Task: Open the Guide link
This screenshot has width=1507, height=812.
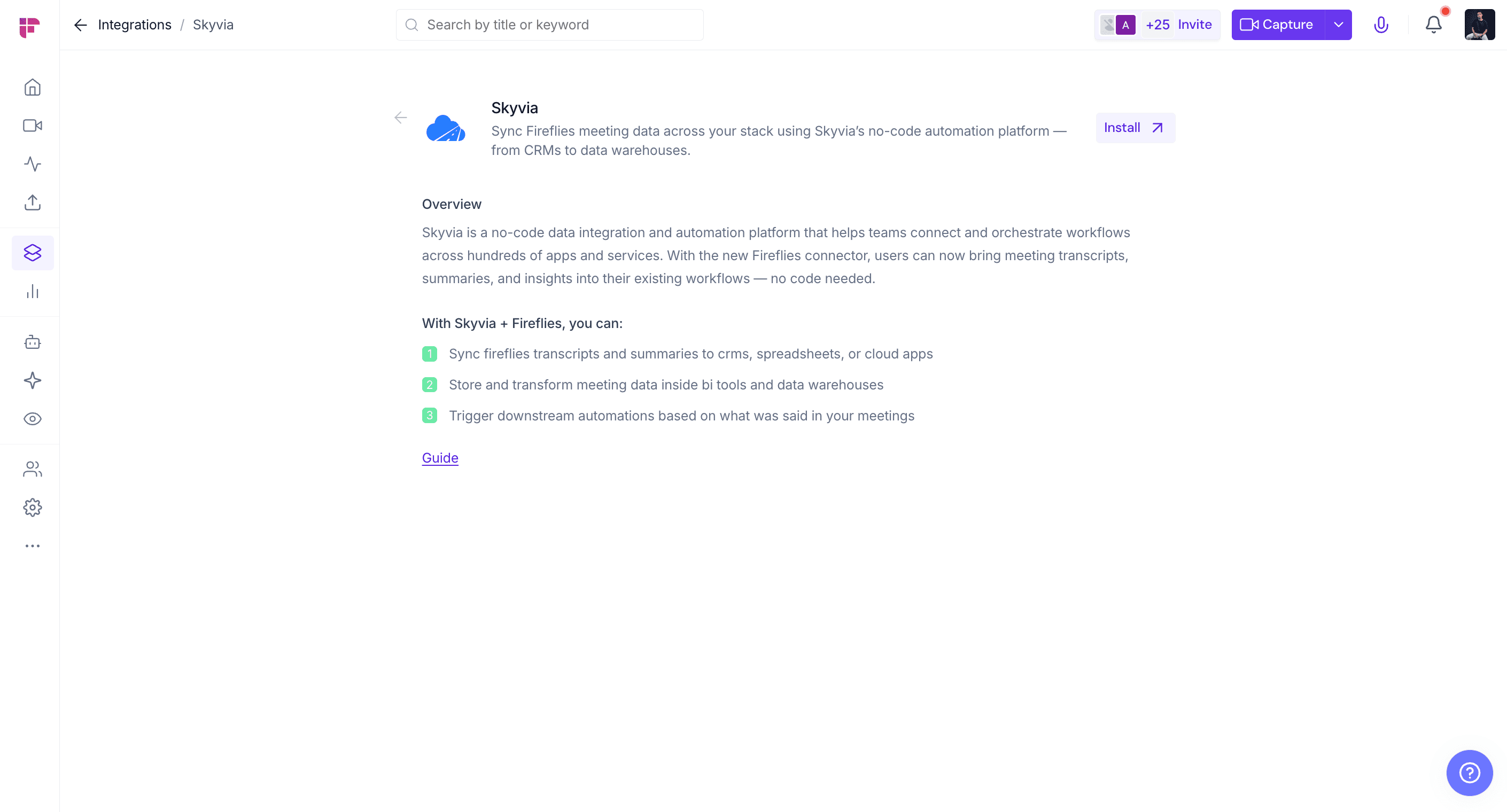Action: tap(440, 458)
